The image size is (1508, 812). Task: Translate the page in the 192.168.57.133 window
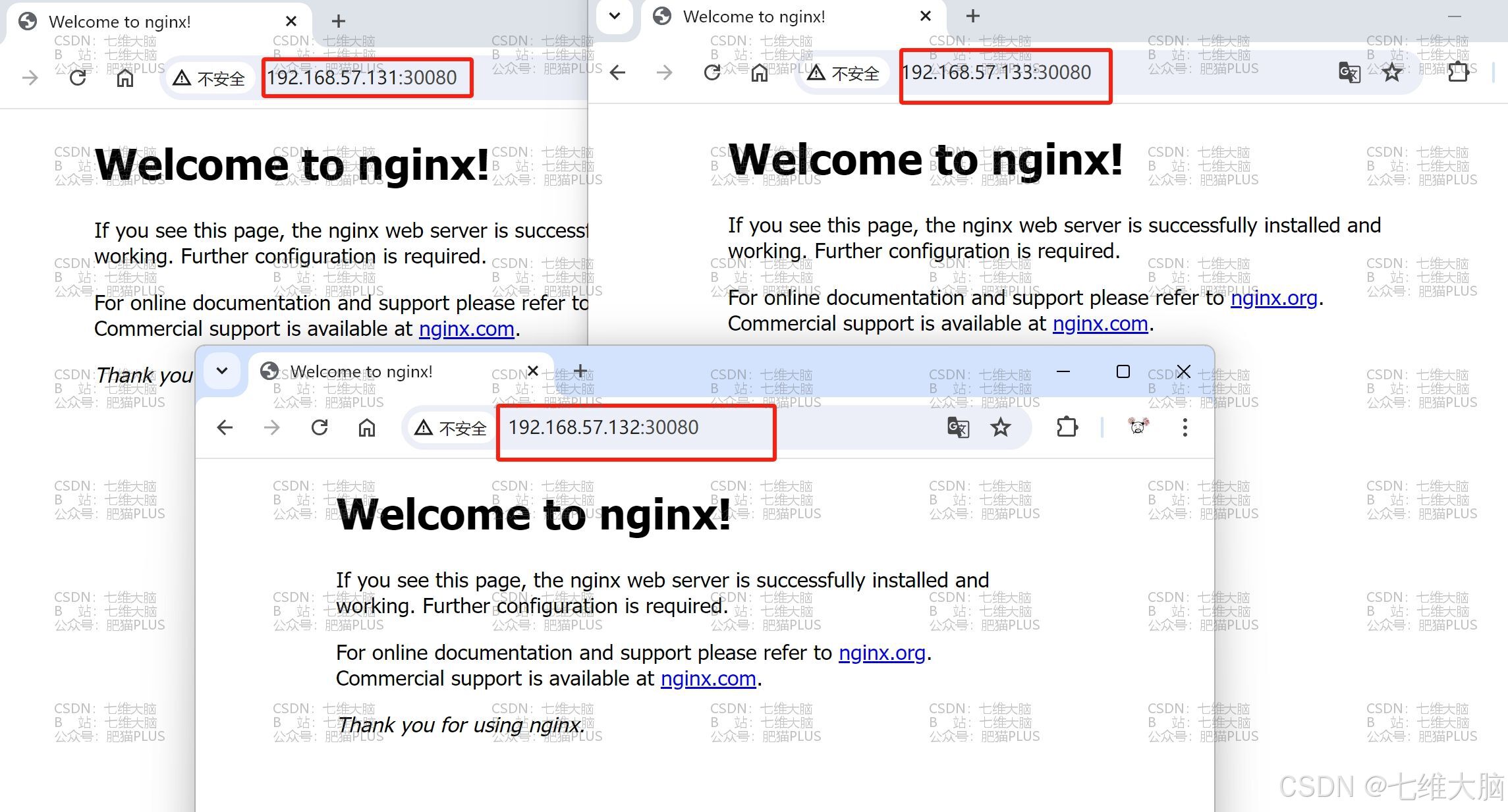1349,72
